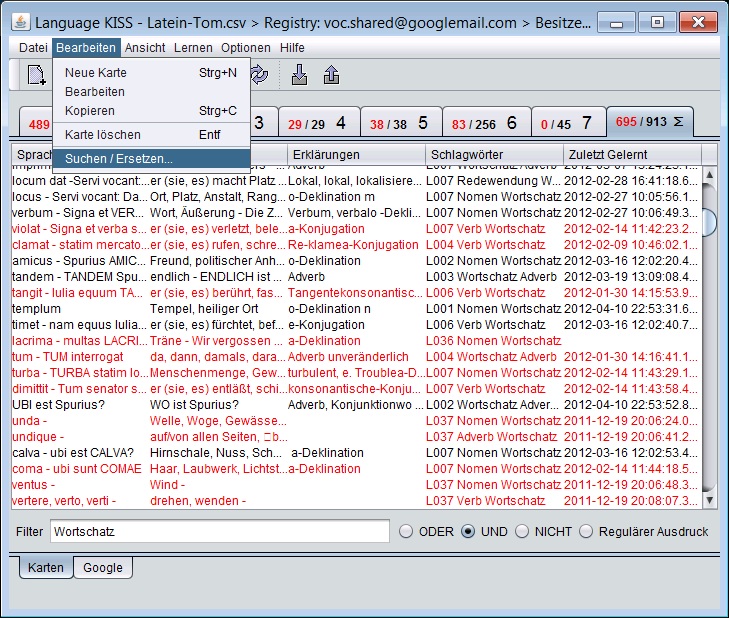The image size is (729, 618).
Task: Click the download arrow toolbar icon
Action: click(299, 74)
